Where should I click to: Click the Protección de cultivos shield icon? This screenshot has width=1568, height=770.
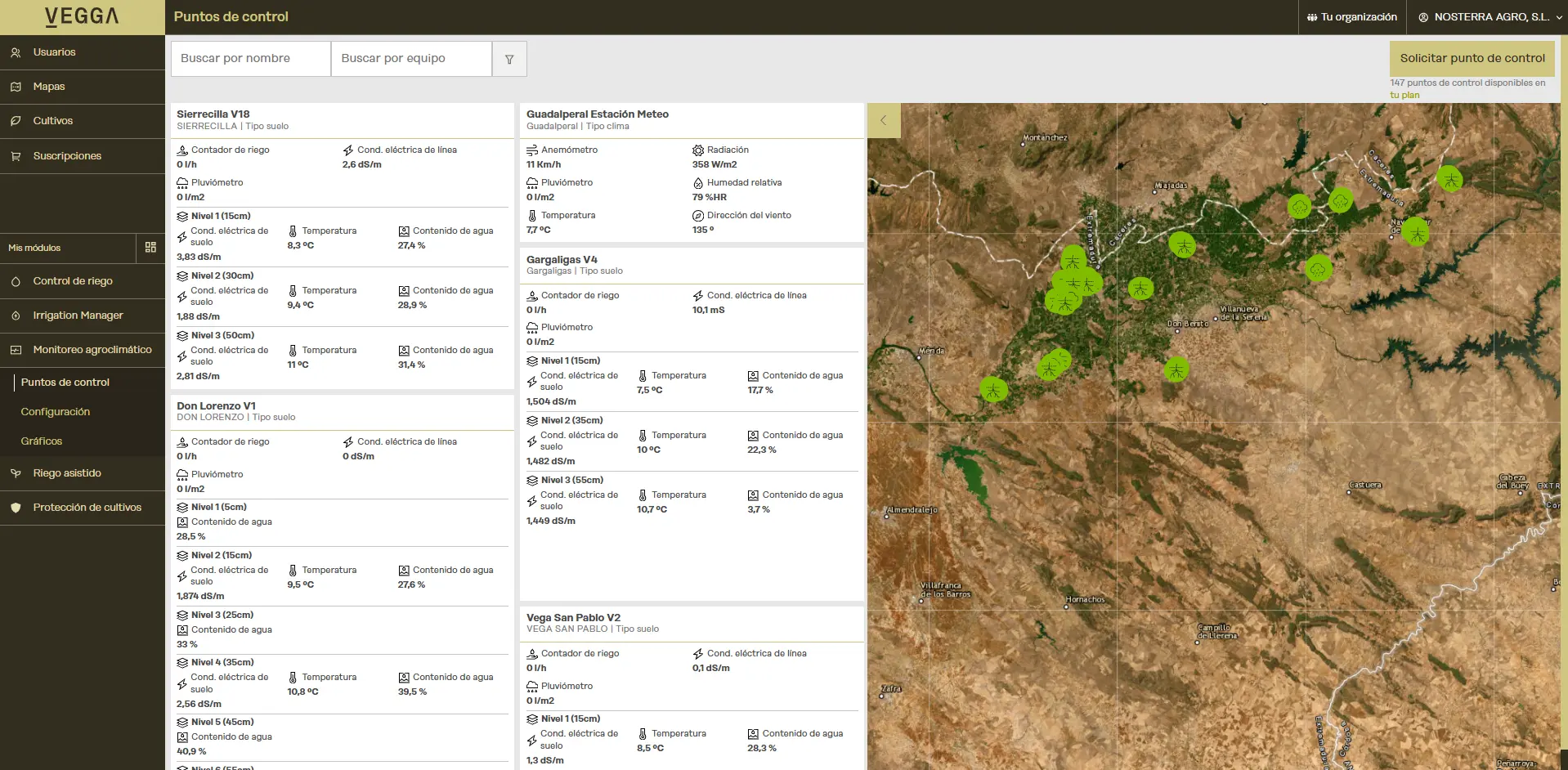coord(16,508)
